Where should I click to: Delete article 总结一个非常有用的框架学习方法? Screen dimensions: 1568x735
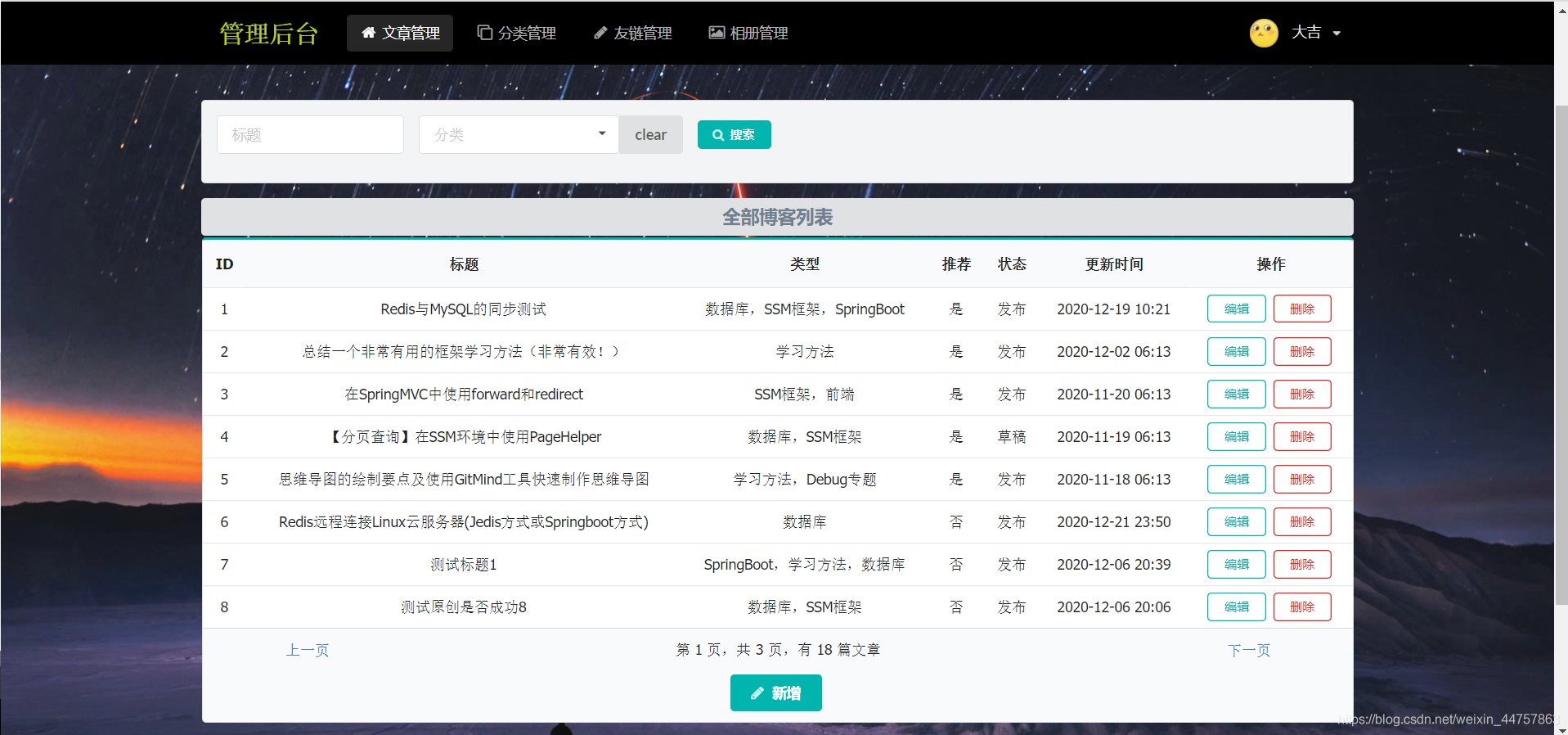[1301, 351]
